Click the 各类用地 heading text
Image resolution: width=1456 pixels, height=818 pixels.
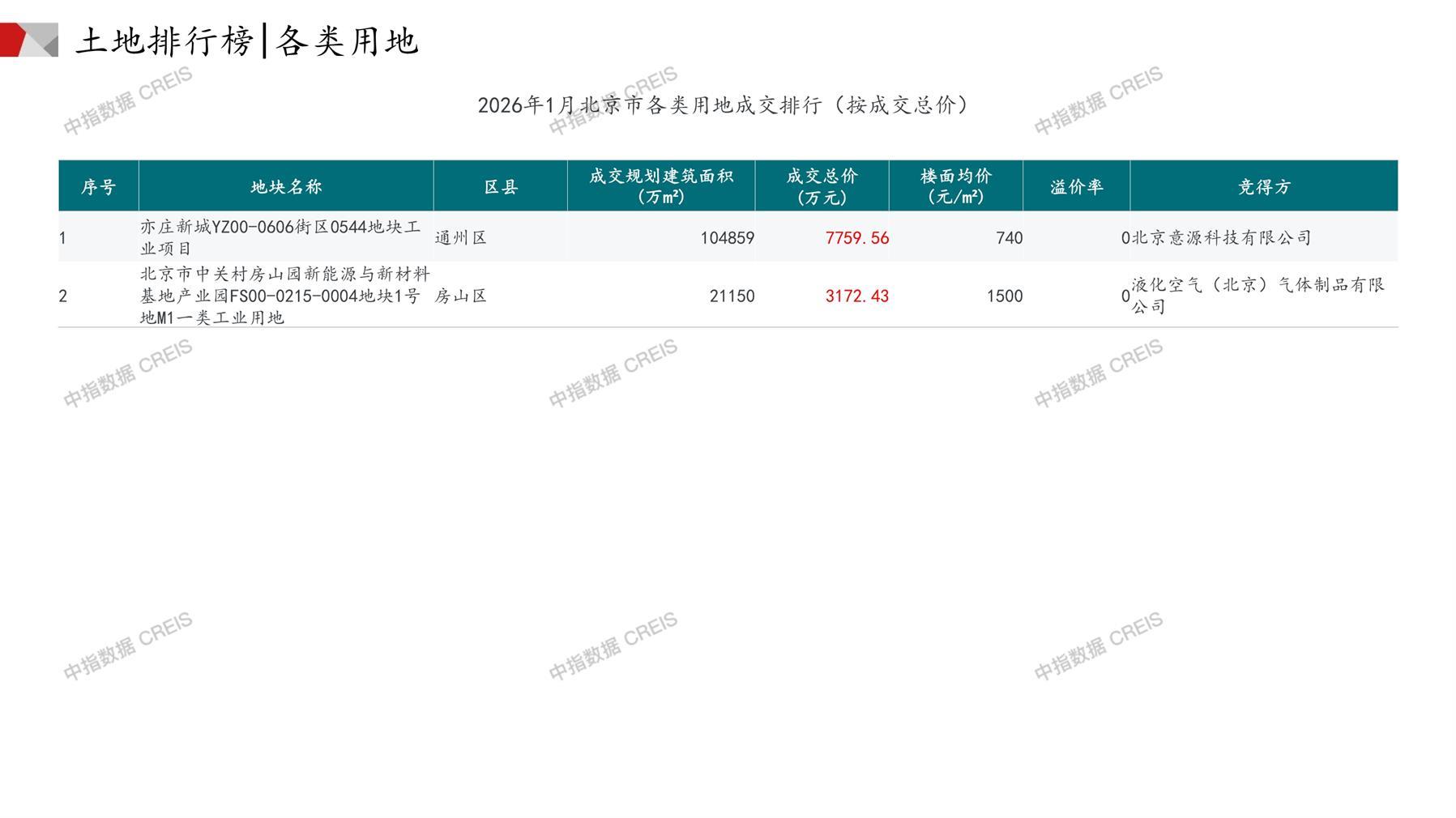(347, 40)
